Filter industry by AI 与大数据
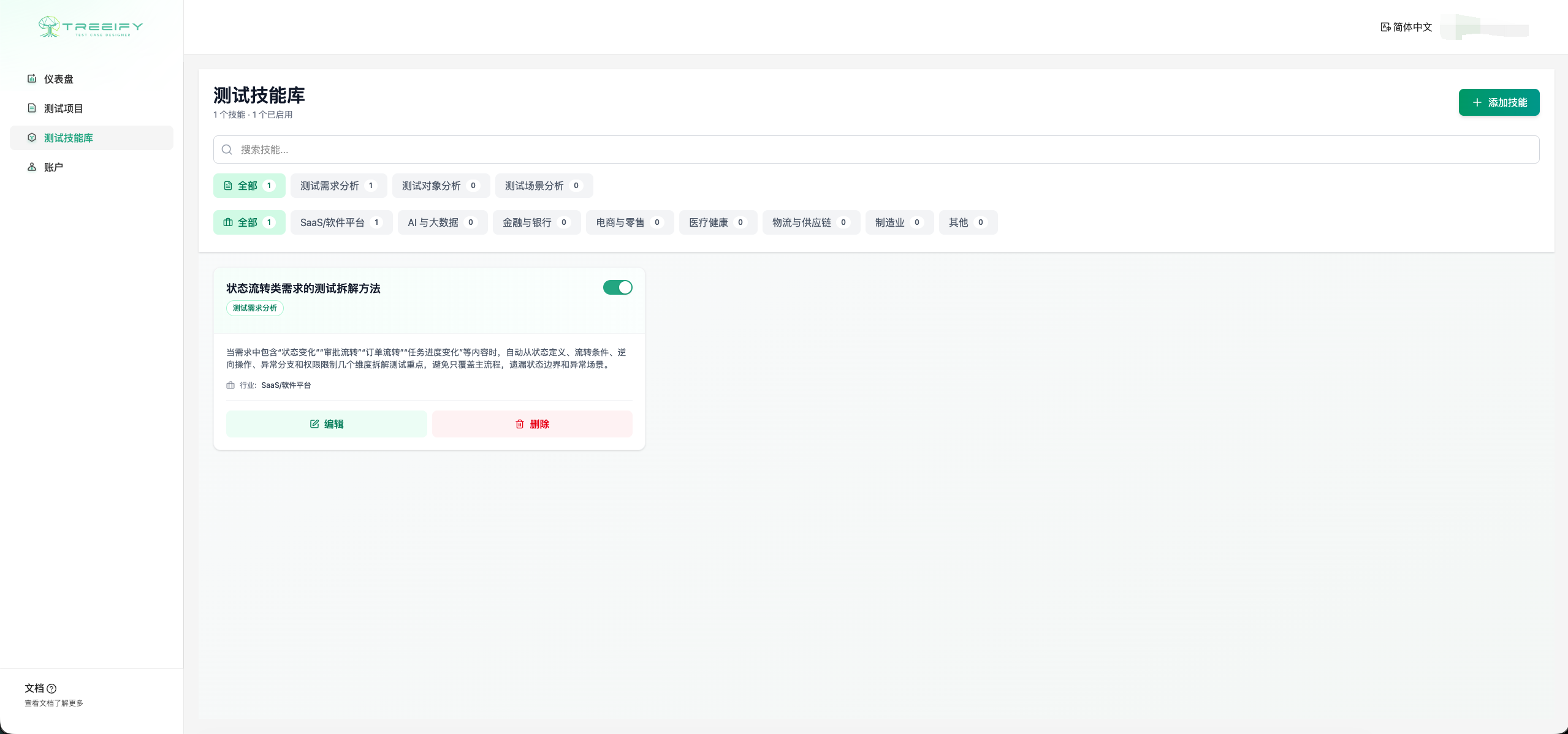 pyautogui.click(x=442, y=222)
